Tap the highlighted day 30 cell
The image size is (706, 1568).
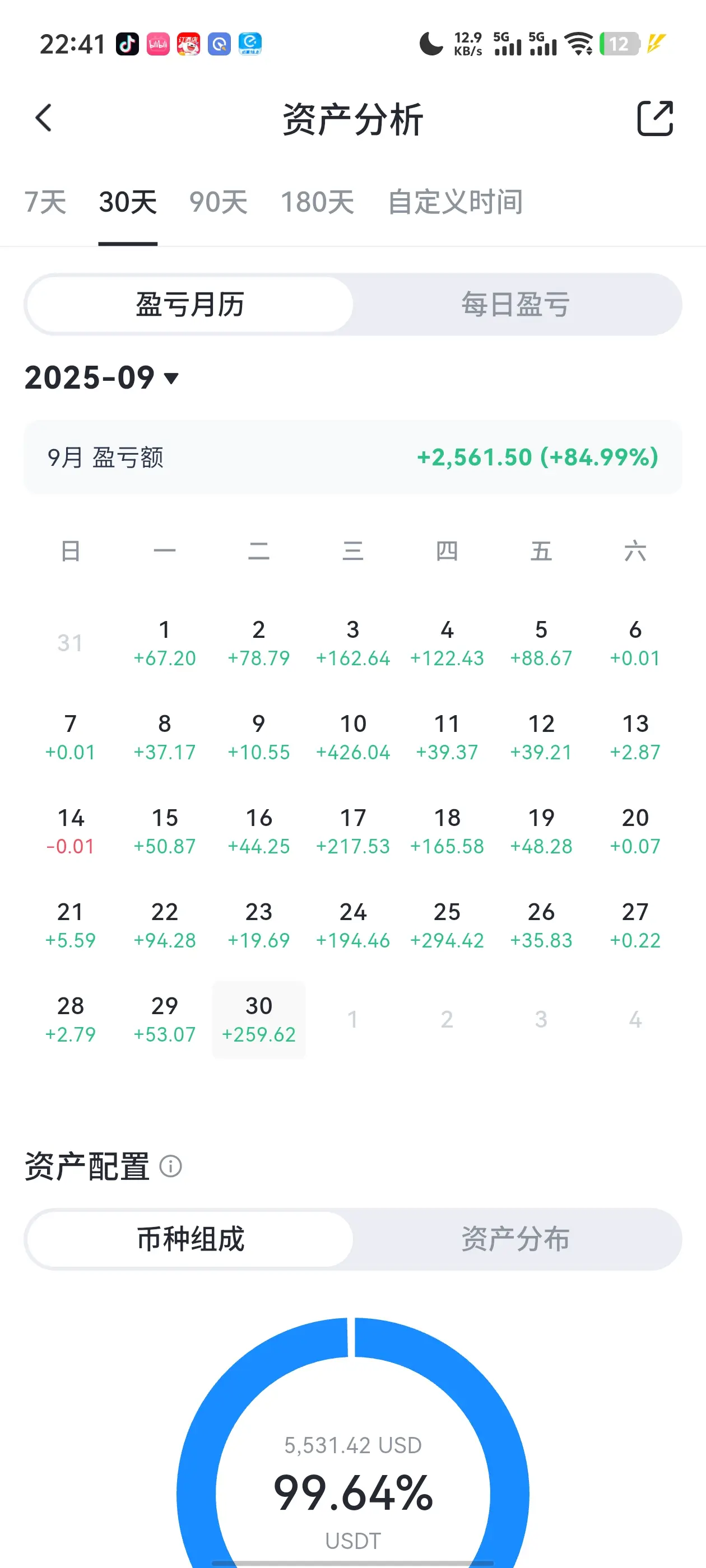259,1020
